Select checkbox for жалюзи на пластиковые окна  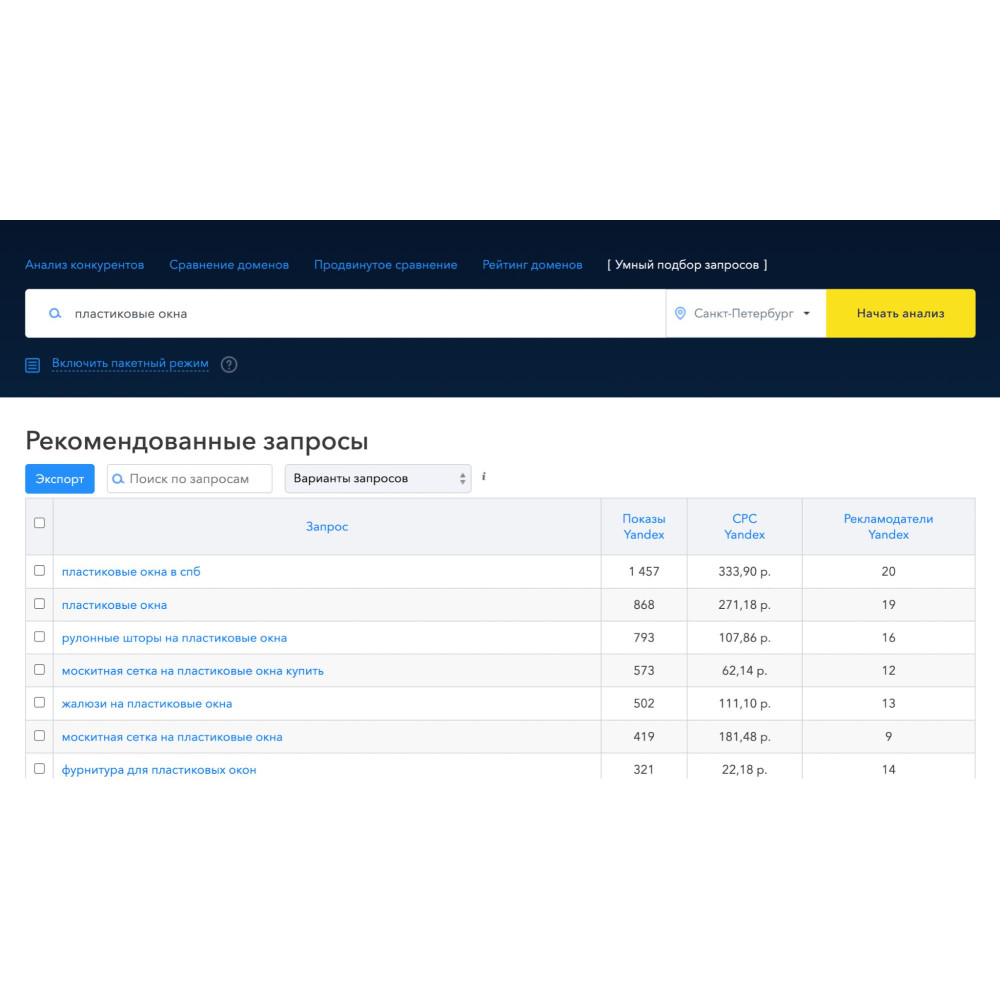[x=39, y=703]
